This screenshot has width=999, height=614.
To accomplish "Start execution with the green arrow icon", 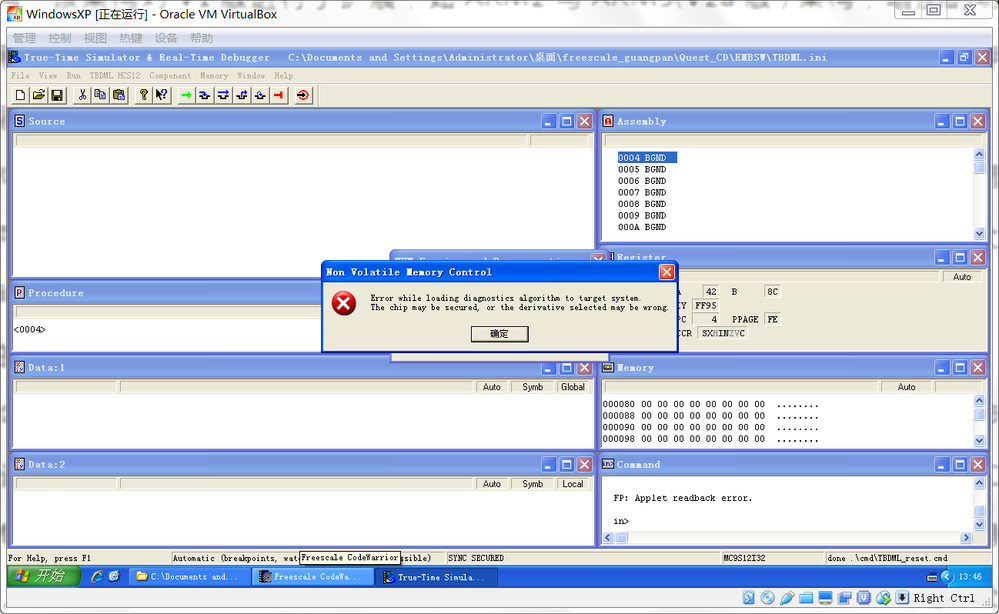I will pyautogui.click(x=186, y=96).
